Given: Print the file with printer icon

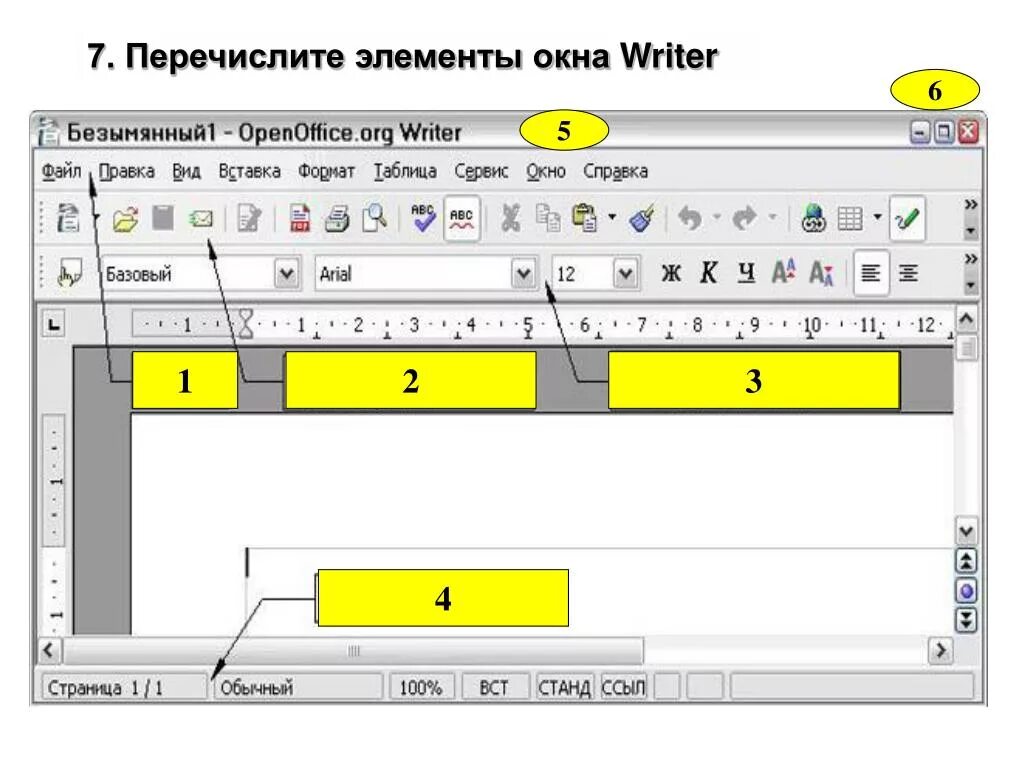Looking at the screenshot, I should coord(337,219).
